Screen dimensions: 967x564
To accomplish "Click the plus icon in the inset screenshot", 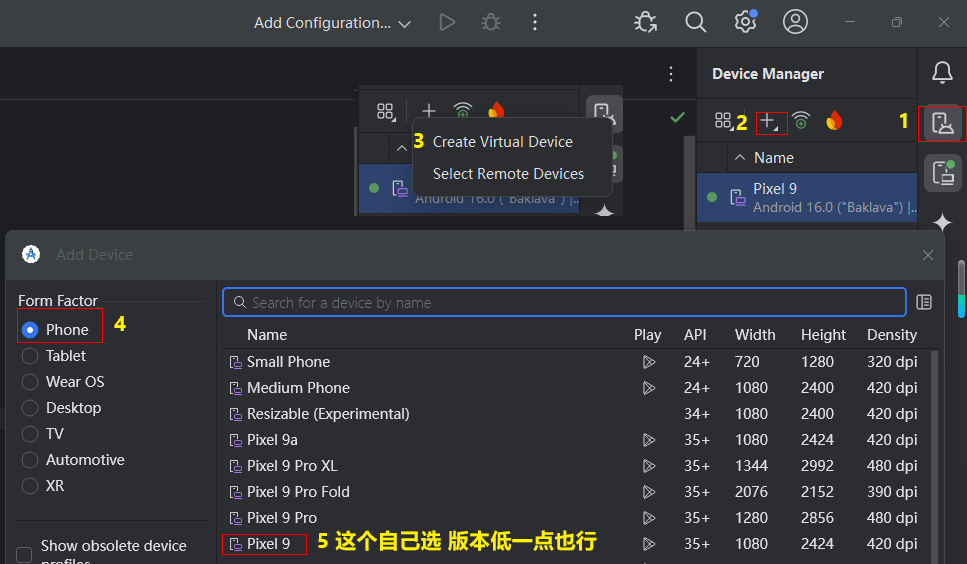I will [429, 110].
